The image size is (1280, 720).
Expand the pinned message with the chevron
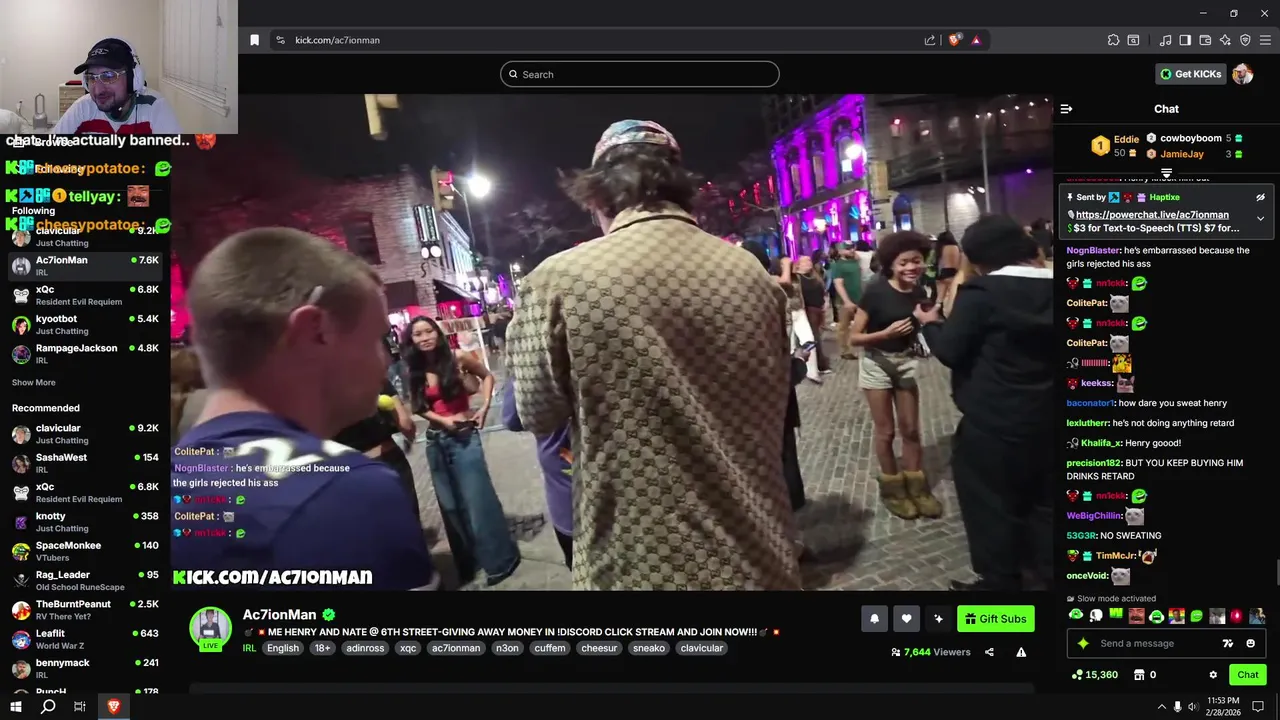[x=1260, y=218]
